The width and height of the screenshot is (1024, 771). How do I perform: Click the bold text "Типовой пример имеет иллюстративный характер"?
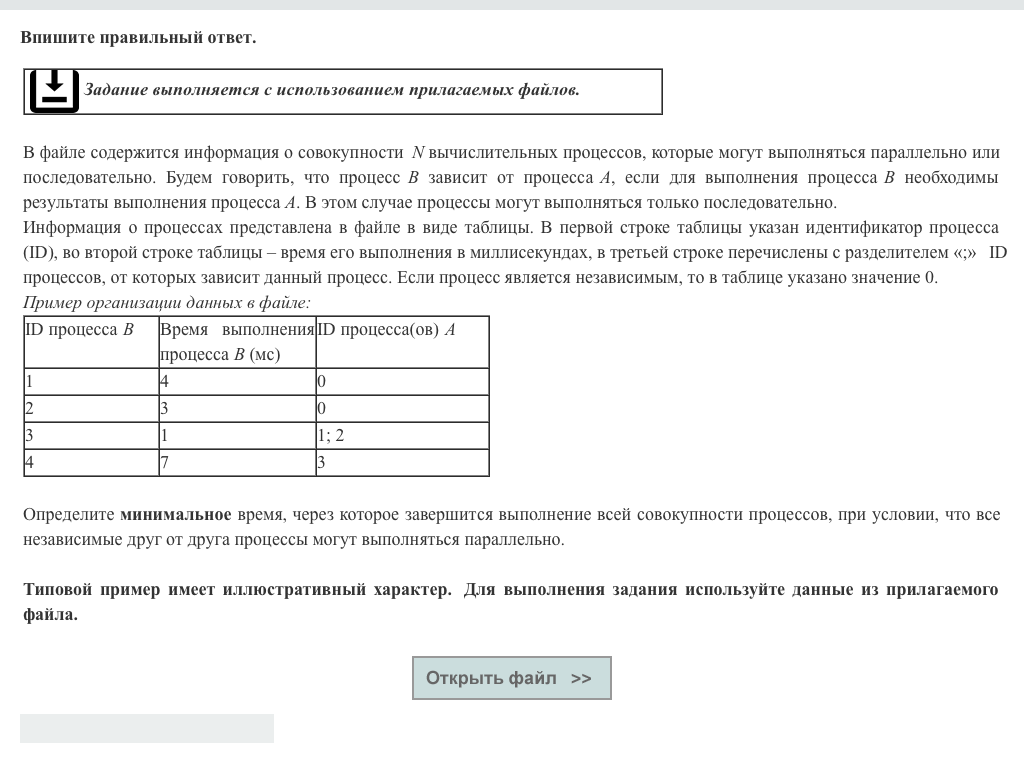tap(237, 589)
